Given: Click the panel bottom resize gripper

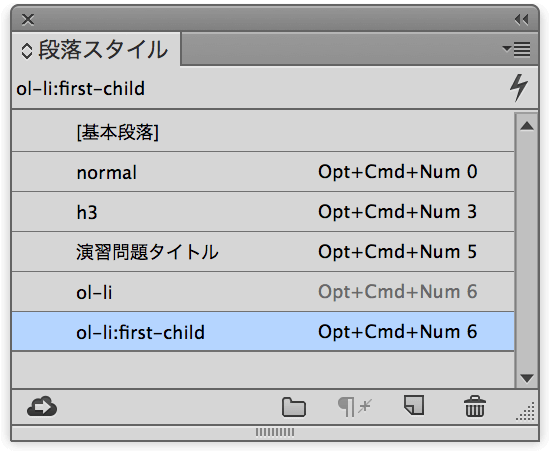Looking at the screenshot, I should 275,432.
